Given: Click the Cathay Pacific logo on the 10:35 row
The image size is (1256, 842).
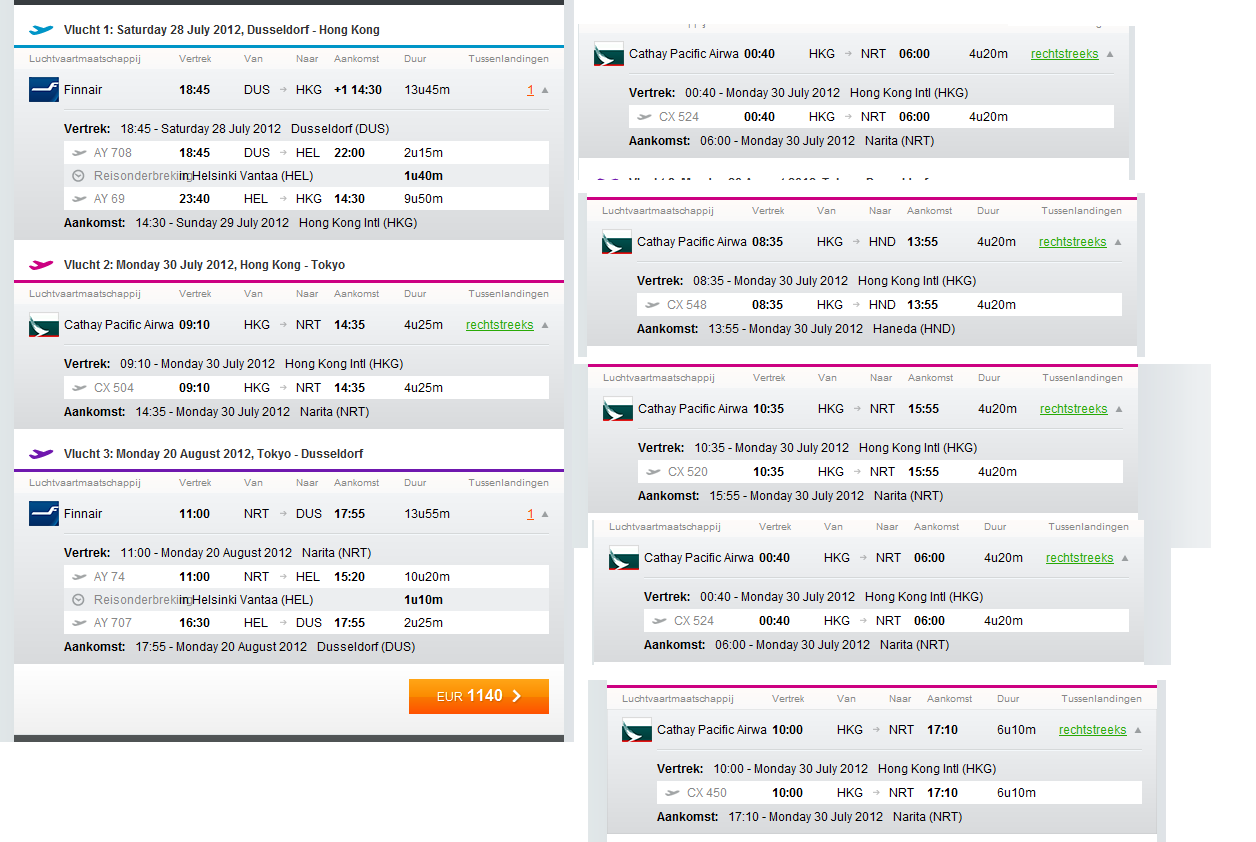Looking at the screenshot, I should [x=618, y=409].
